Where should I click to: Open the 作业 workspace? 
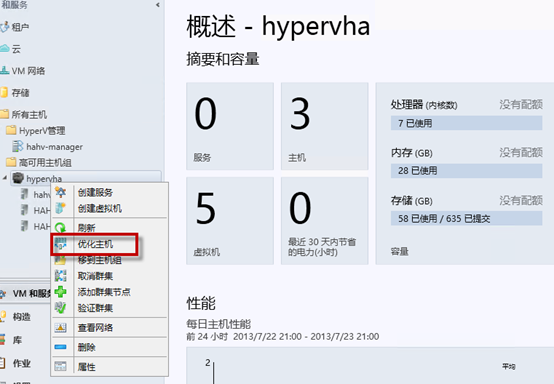tap(22, 363)
